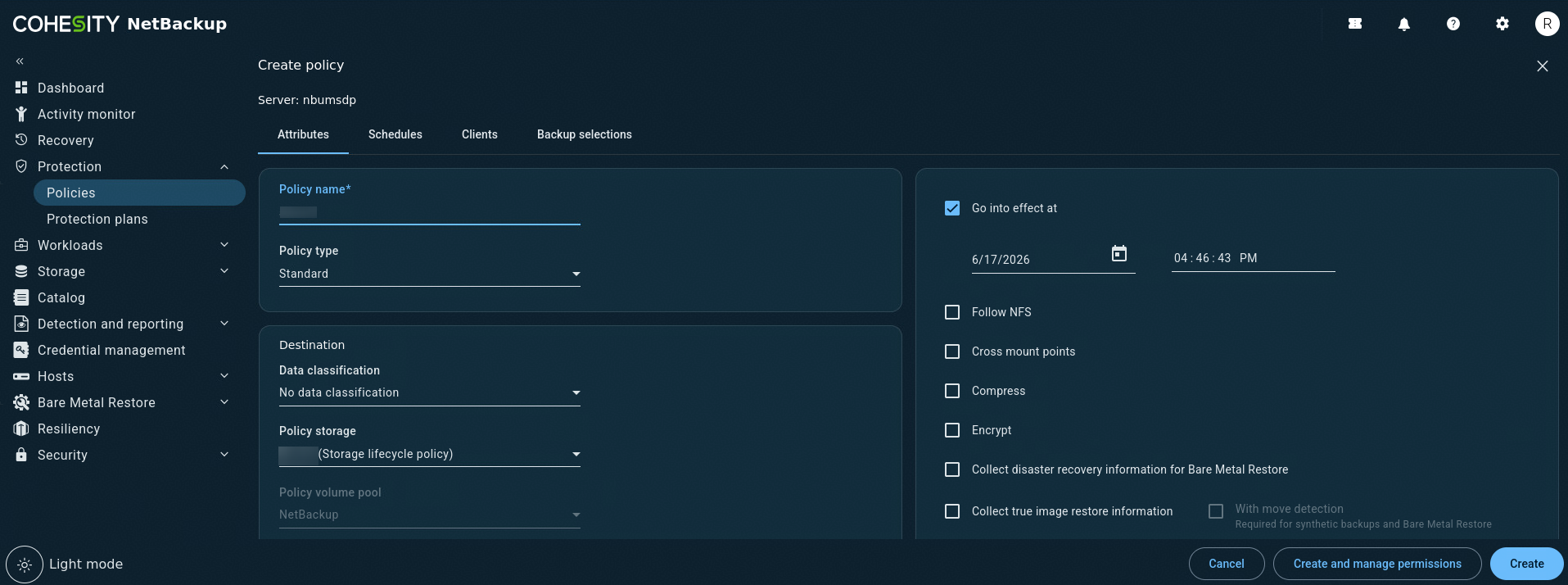Enable Follow NFS checkbox
Viewport: 1568px width, 585px height.
952,312
